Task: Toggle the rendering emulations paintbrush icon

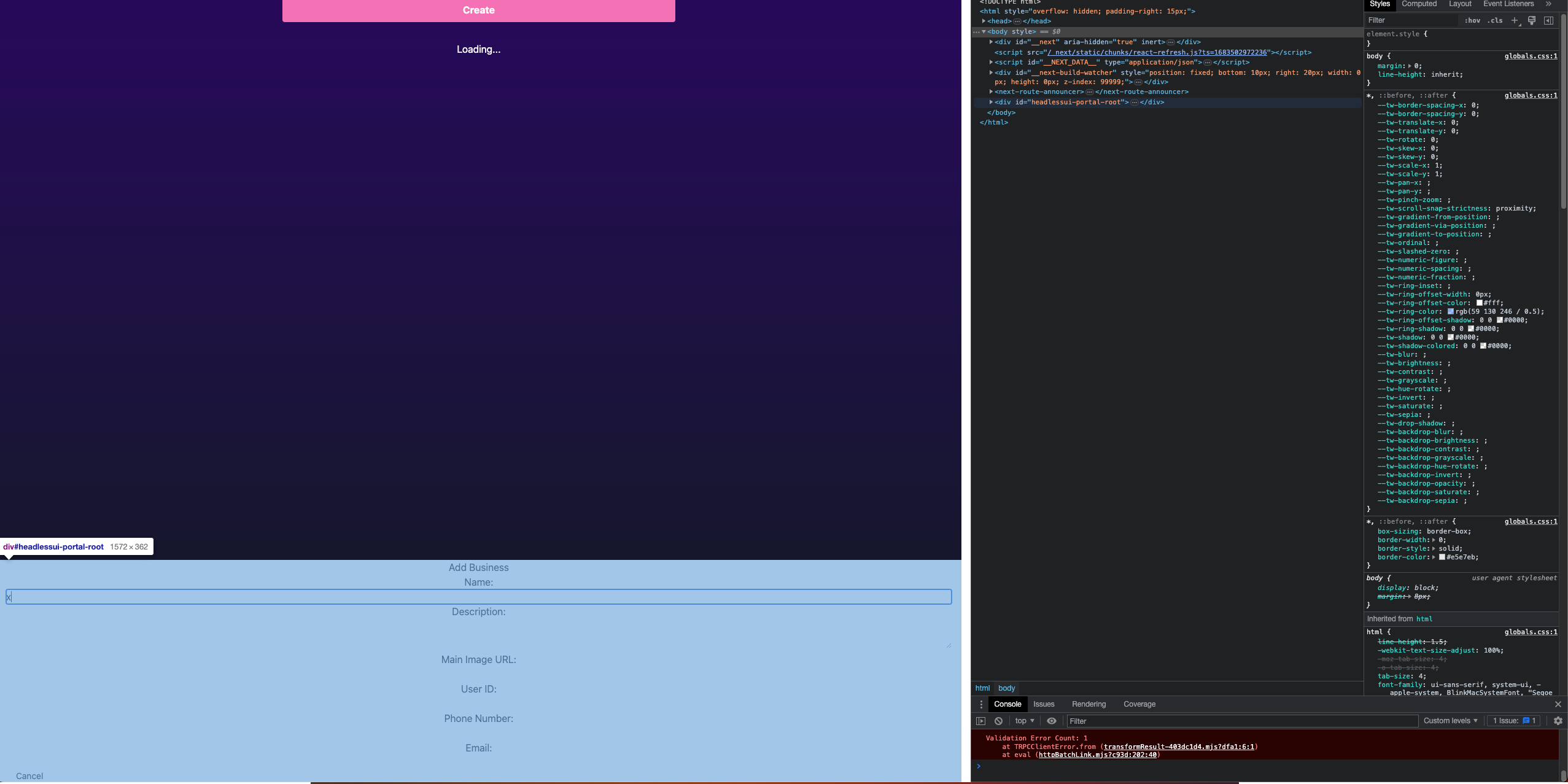Action: point(1532,20)
